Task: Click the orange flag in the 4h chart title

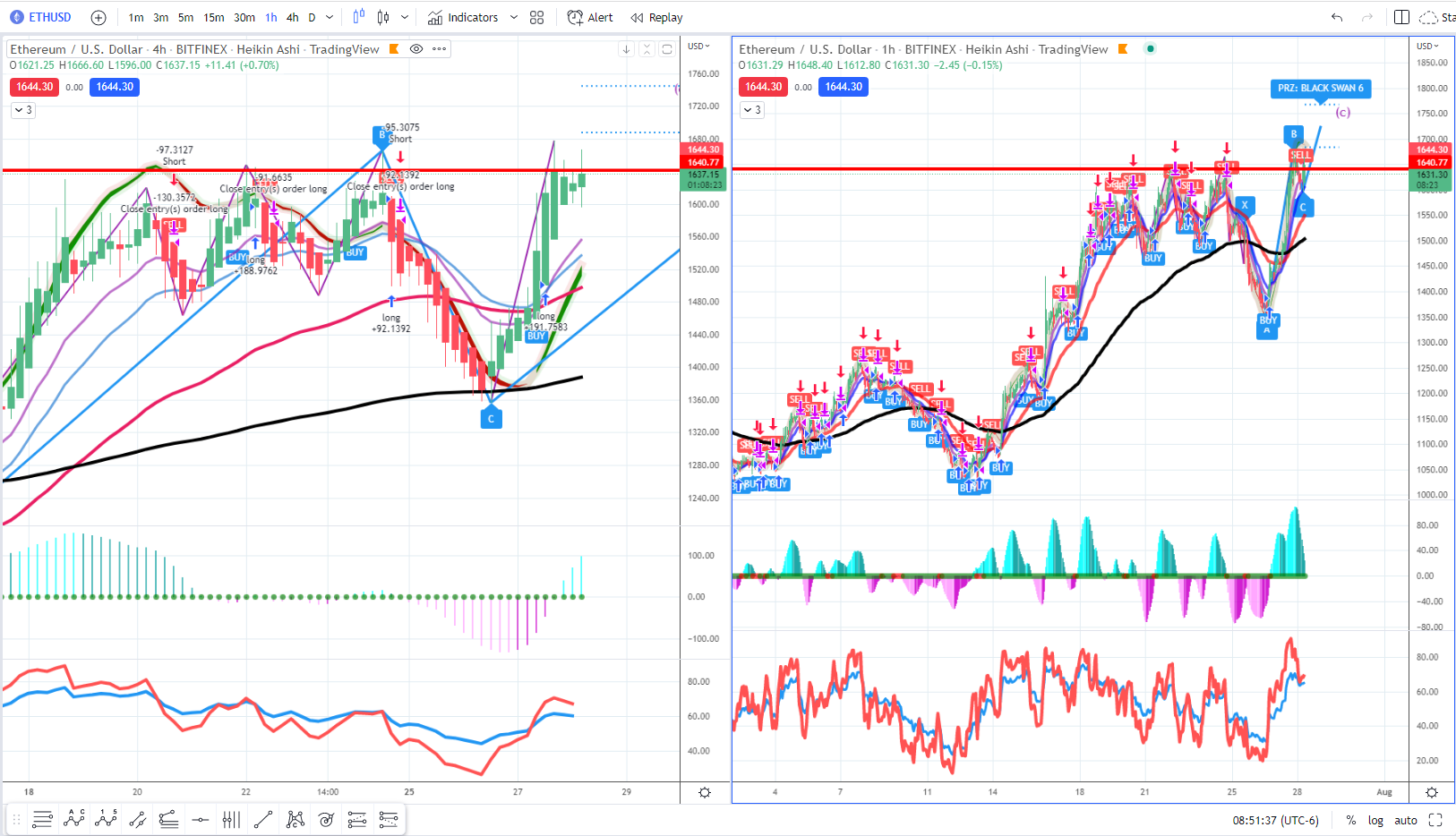Action: coord(393,49)
